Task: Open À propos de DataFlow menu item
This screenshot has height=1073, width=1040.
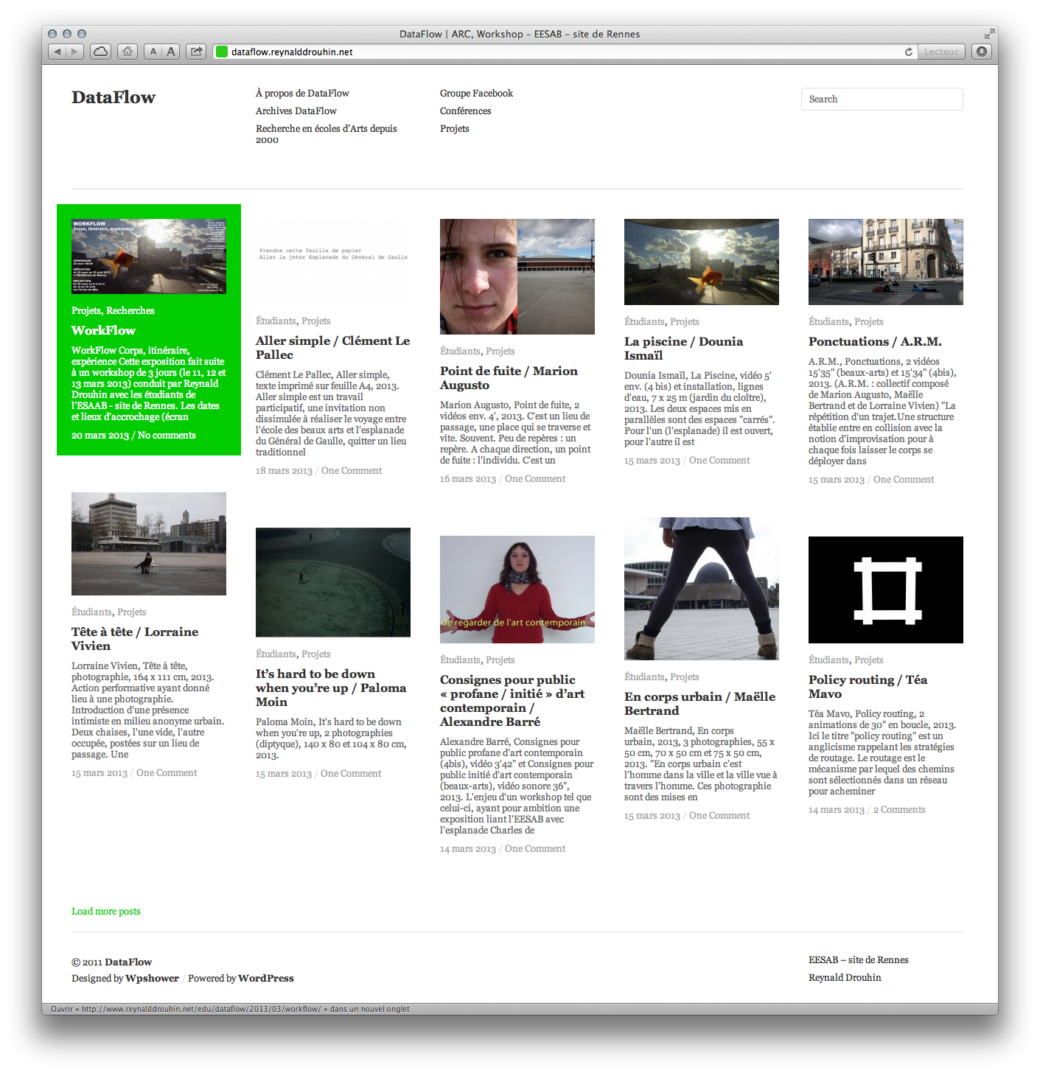Action: (x=302, y=93)
